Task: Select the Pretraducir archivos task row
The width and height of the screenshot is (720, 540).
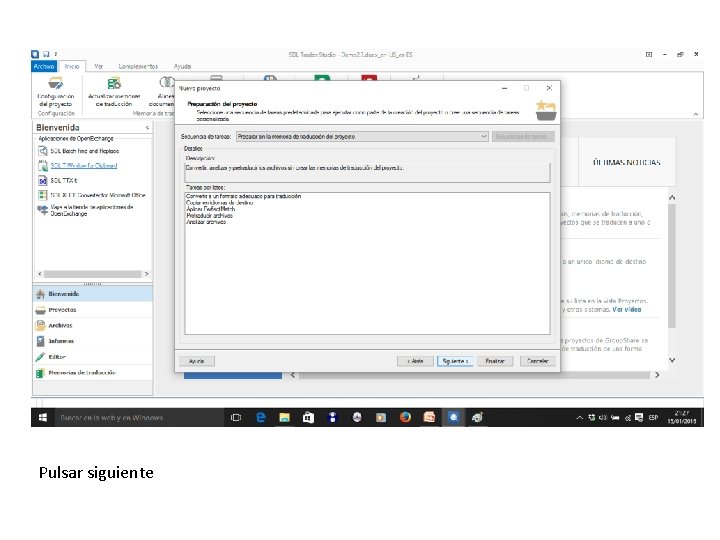Action: point(209,215)
